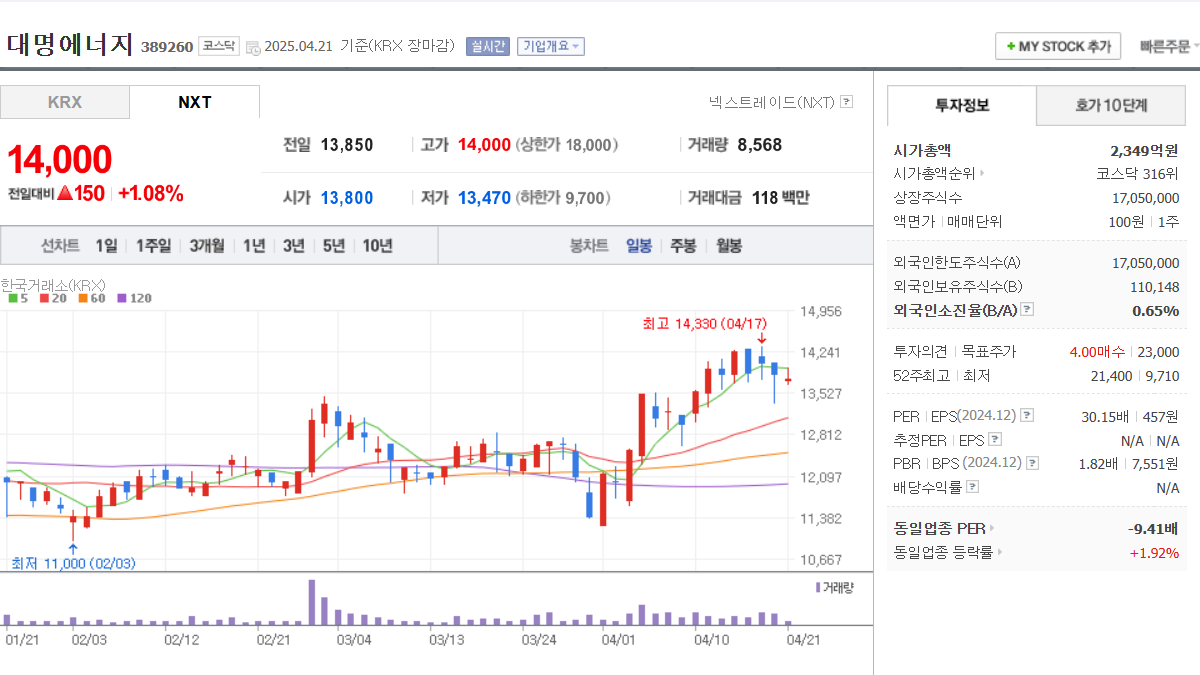Expand the 기업개요 dropdown
1200x675 pixels.
550,46
